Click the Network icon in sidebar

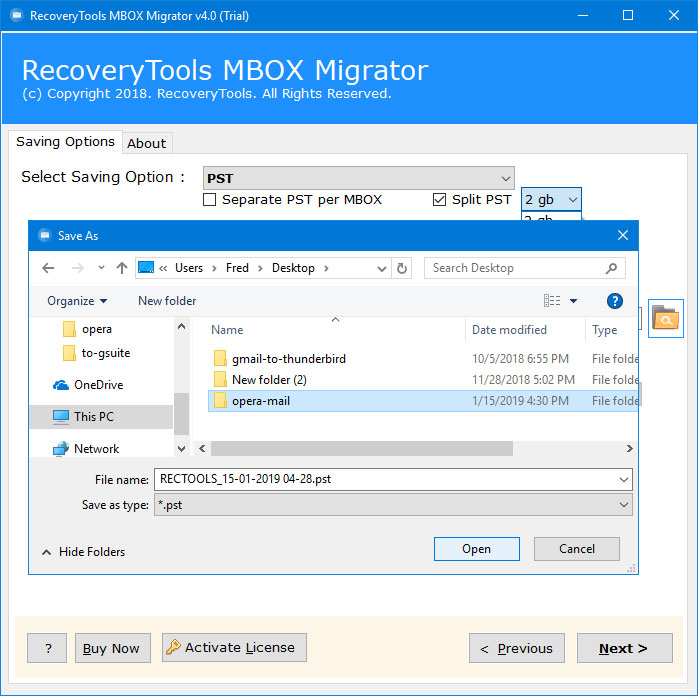(x=61, y=449)
